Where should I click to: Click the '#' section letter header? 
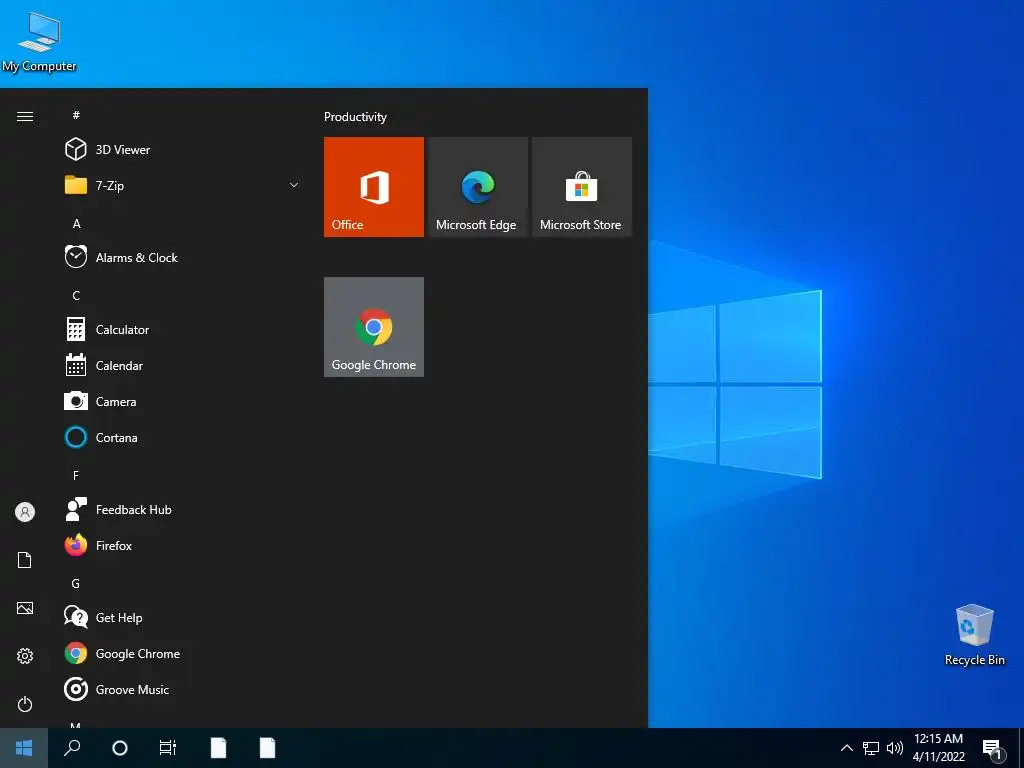click(76, 115)
